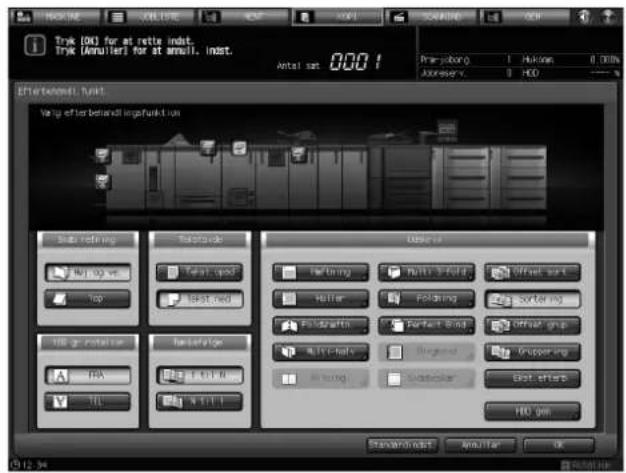This screenshot has height=473, width=626.
Task: Click Annuller to cancel settings
Action: click(x=481, y=445)
